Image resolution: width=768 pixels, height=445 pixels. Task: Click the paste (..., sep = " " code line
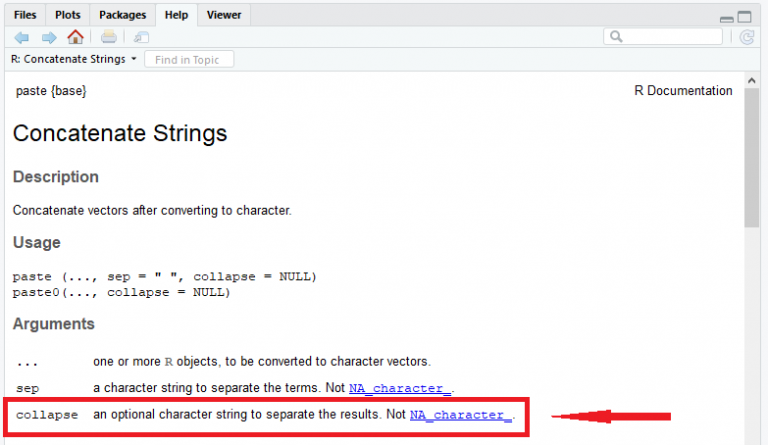[x=165, y=277]
